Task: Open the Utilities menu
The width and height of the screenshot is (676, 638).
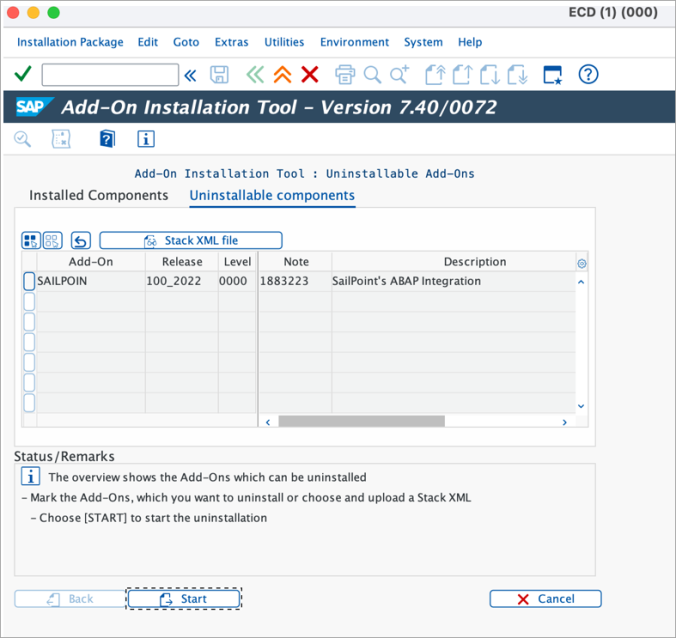Action: tap(284, 42)
